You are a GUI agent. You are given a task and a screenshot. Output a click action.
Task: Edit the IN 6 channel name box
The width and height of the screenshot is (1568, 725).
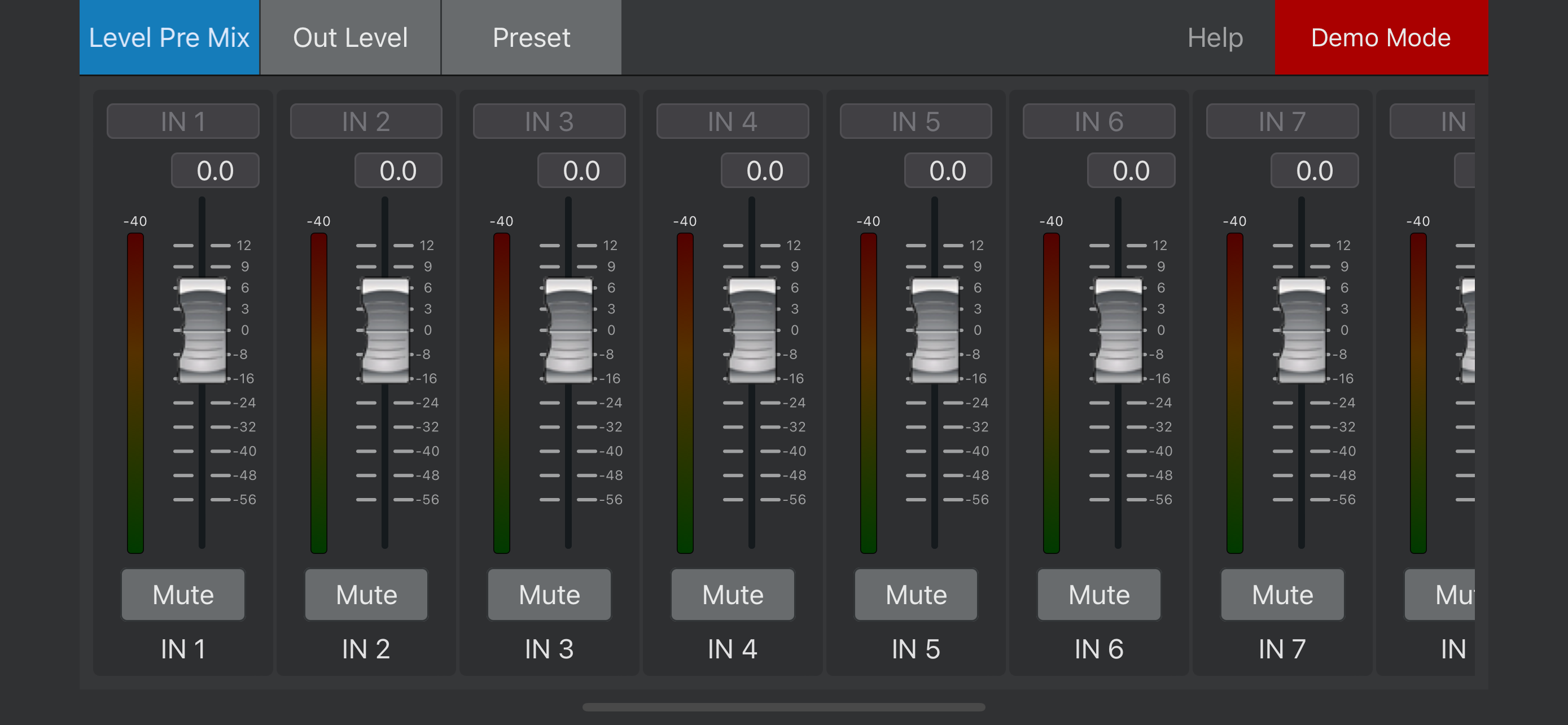coord(1099,121)
